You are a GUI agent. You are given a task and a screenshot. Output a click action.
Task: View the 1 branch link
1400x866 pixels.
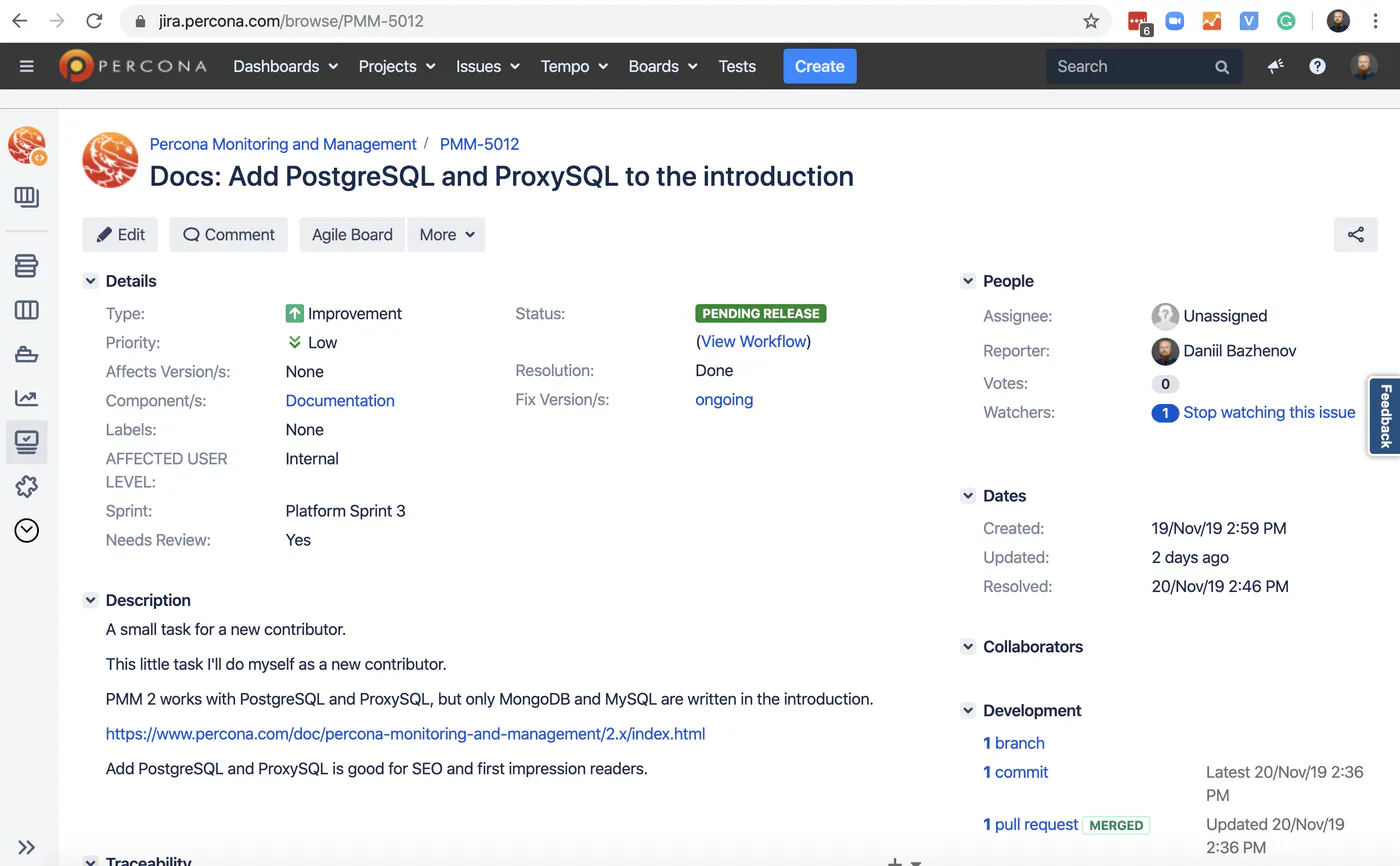pyautogui.click(x=1014, y=743)
